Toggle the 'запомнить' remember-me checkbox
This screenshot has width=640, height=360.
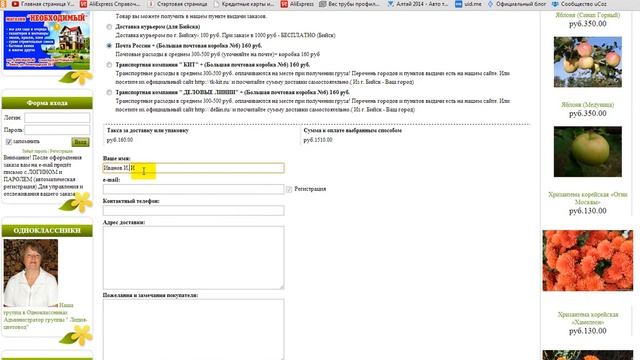point(9,142)
